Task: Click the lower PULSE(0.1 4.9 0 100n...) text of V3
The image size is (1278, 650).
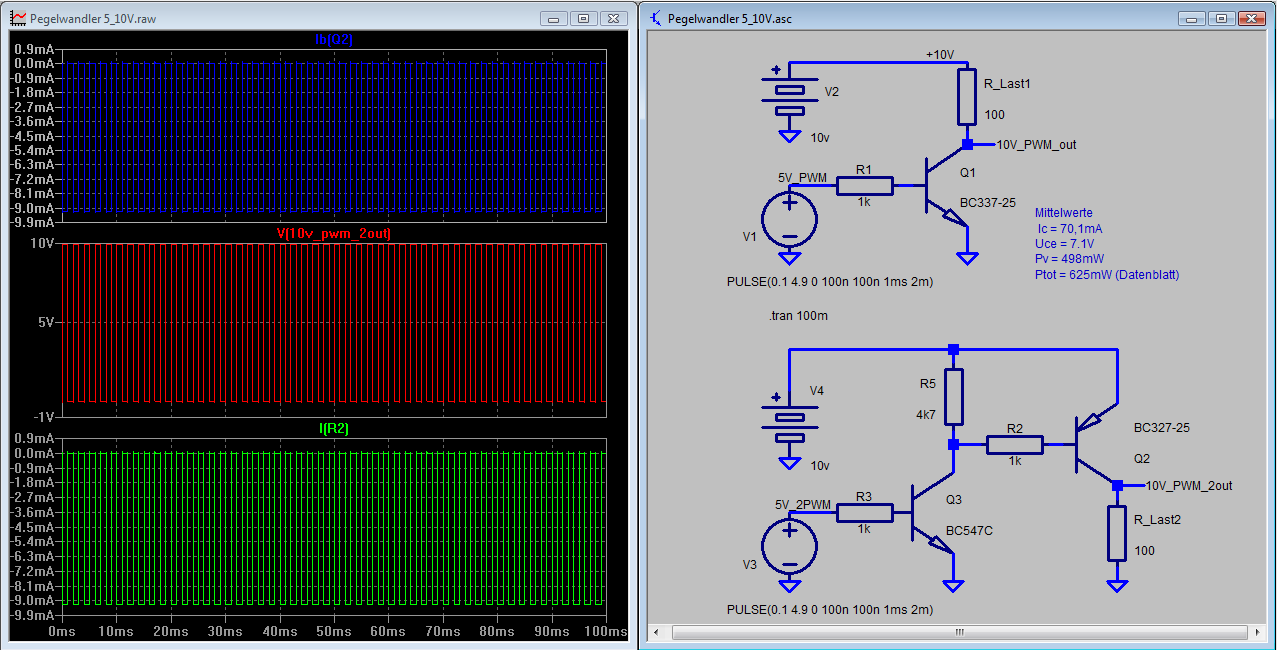Action: (830, 609)
